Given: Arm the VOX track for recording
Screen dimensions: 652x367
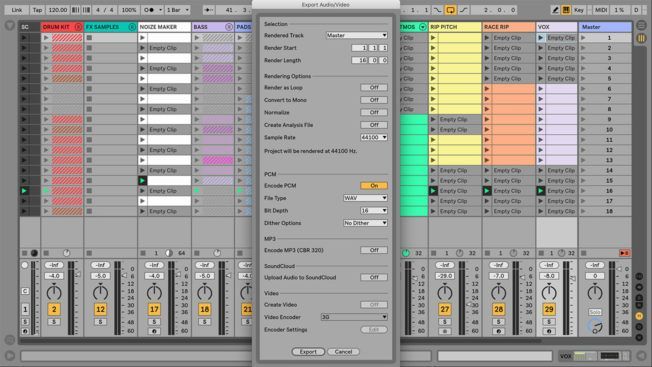Looking at the screenshot, I should 549,331.
